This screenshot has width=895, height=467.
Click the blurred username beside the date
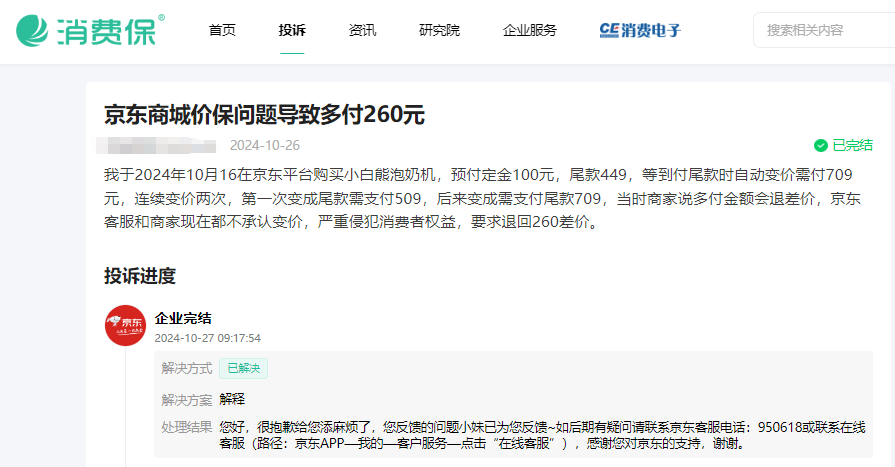coord(156,146)
